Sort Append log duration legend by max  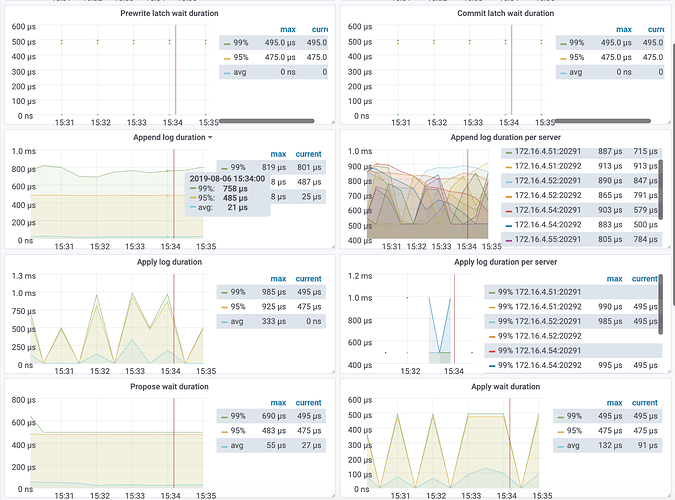pos(278,154)
